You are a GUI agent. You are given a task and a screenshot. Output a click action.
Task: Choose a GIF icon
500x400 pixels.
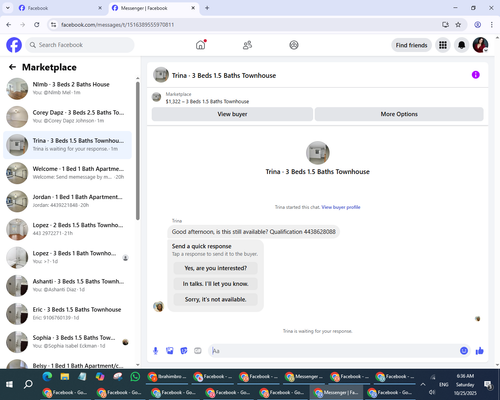[198, 351]
